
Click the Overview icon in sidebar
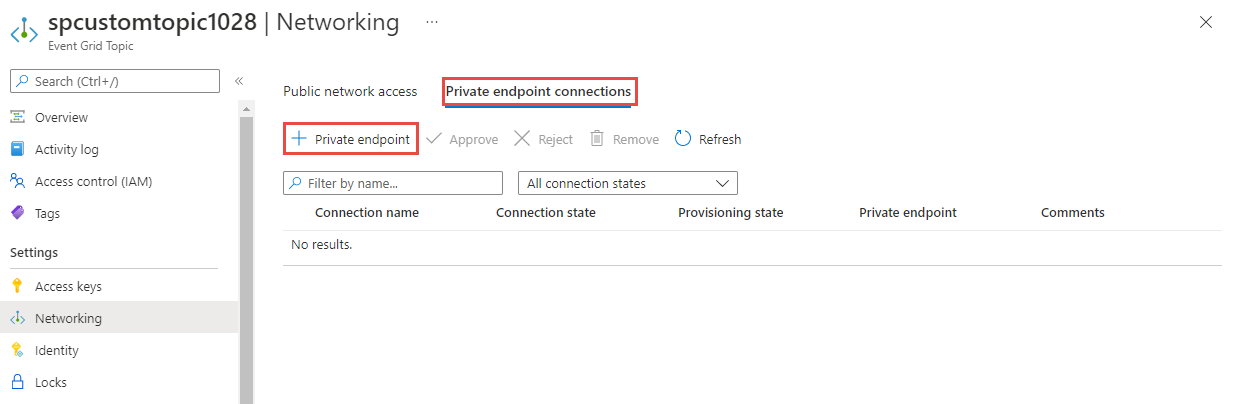[17, 118]
